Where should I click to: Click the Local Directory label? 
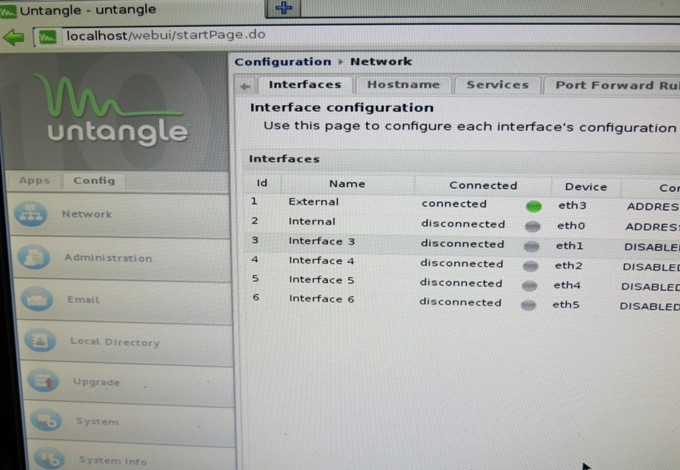click(x=115, y=342)
